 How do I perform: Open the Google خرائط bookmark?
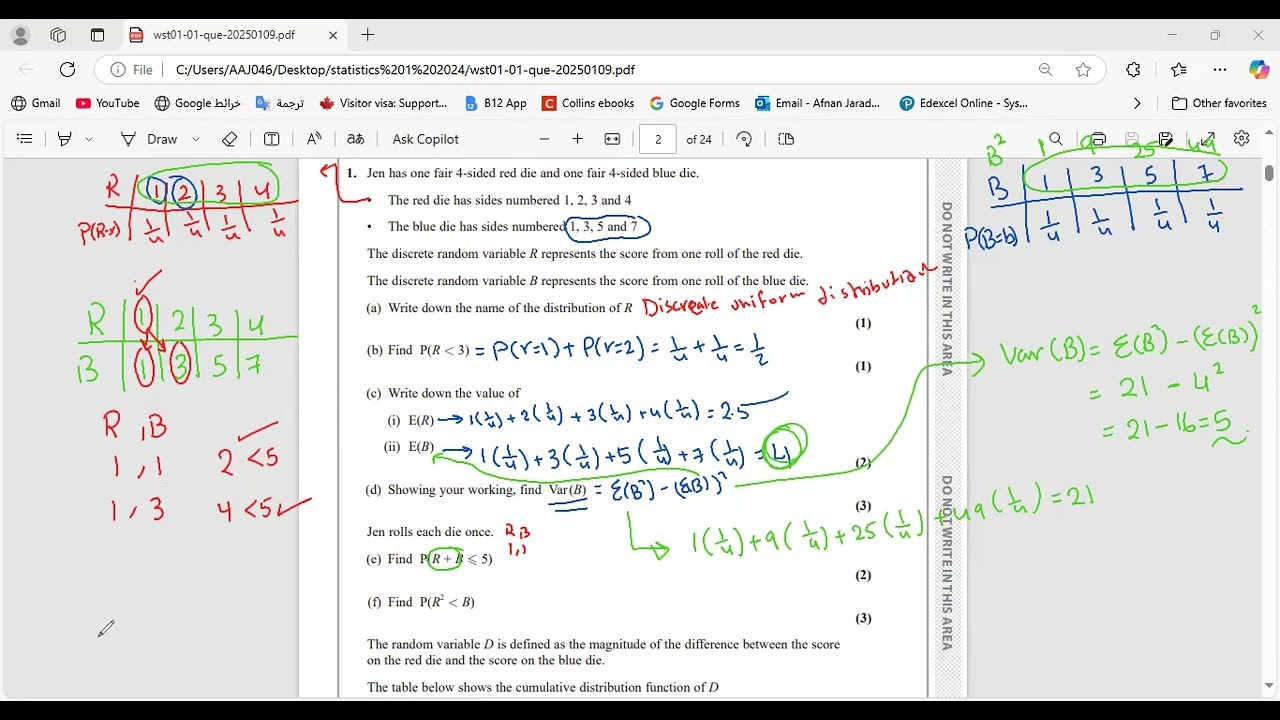(198, 103)
